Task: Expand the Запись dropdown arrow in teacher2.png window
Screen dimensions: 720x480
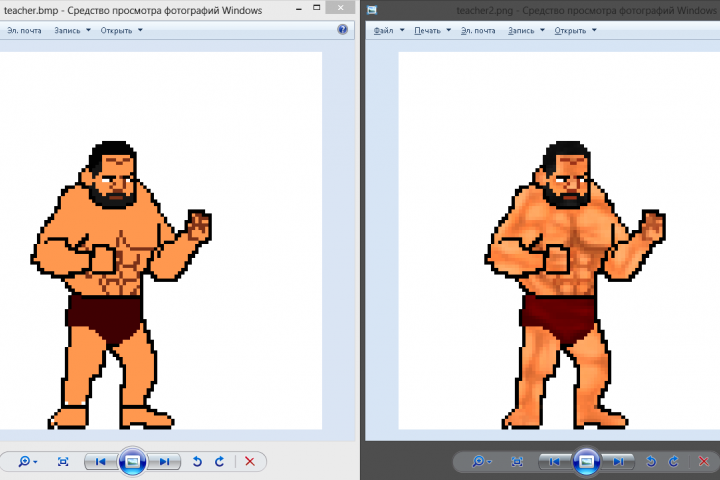Action: [542, 30]
